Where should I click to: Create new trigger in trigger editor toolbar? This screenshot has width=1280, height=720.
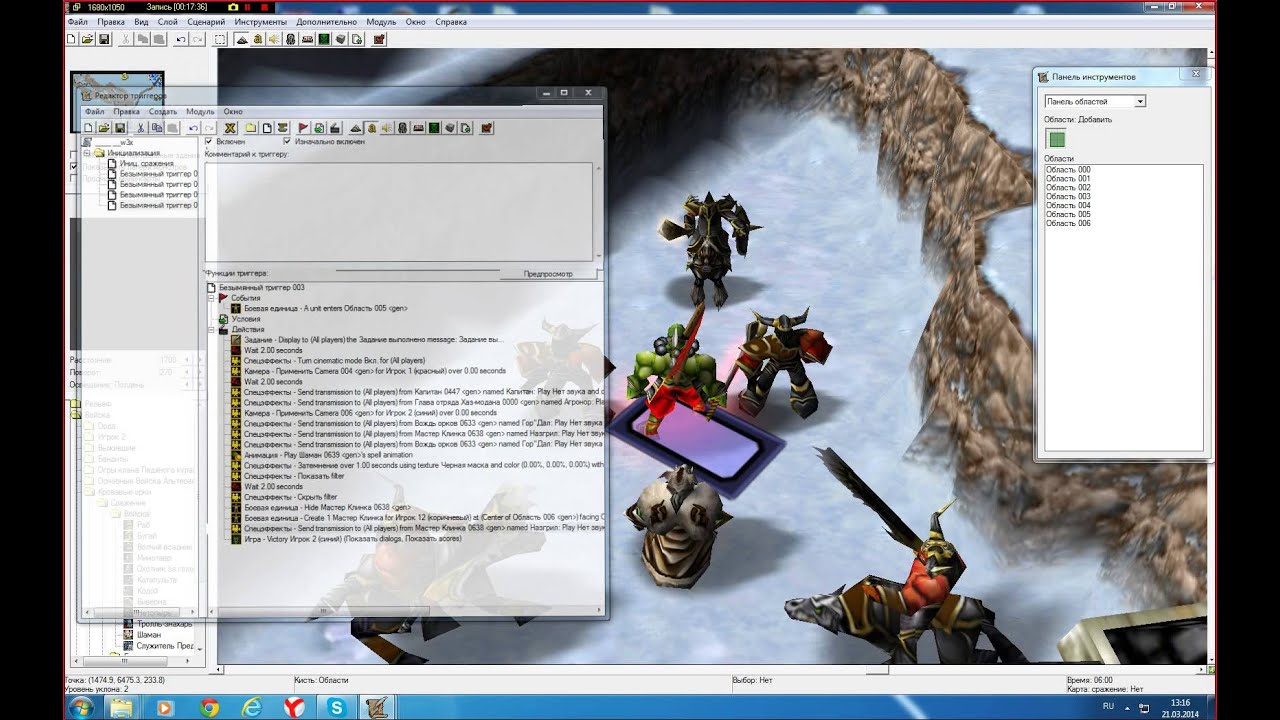(267, 128)
